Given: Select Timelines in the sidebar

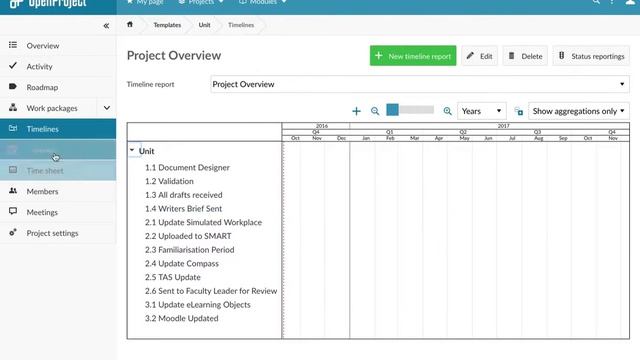Looking at the screenshot, I should 58,129.
